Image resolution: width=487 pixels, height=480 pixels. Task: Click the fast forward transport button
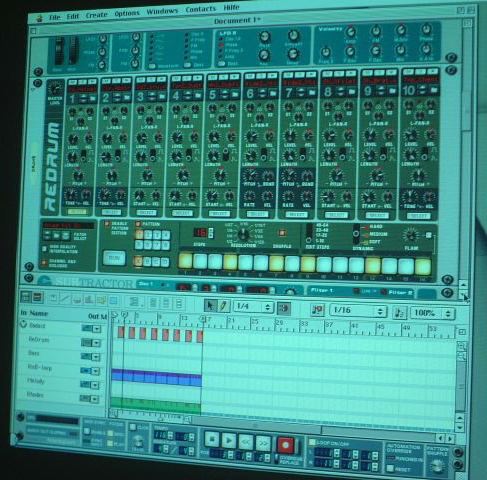tap(263, 443)
